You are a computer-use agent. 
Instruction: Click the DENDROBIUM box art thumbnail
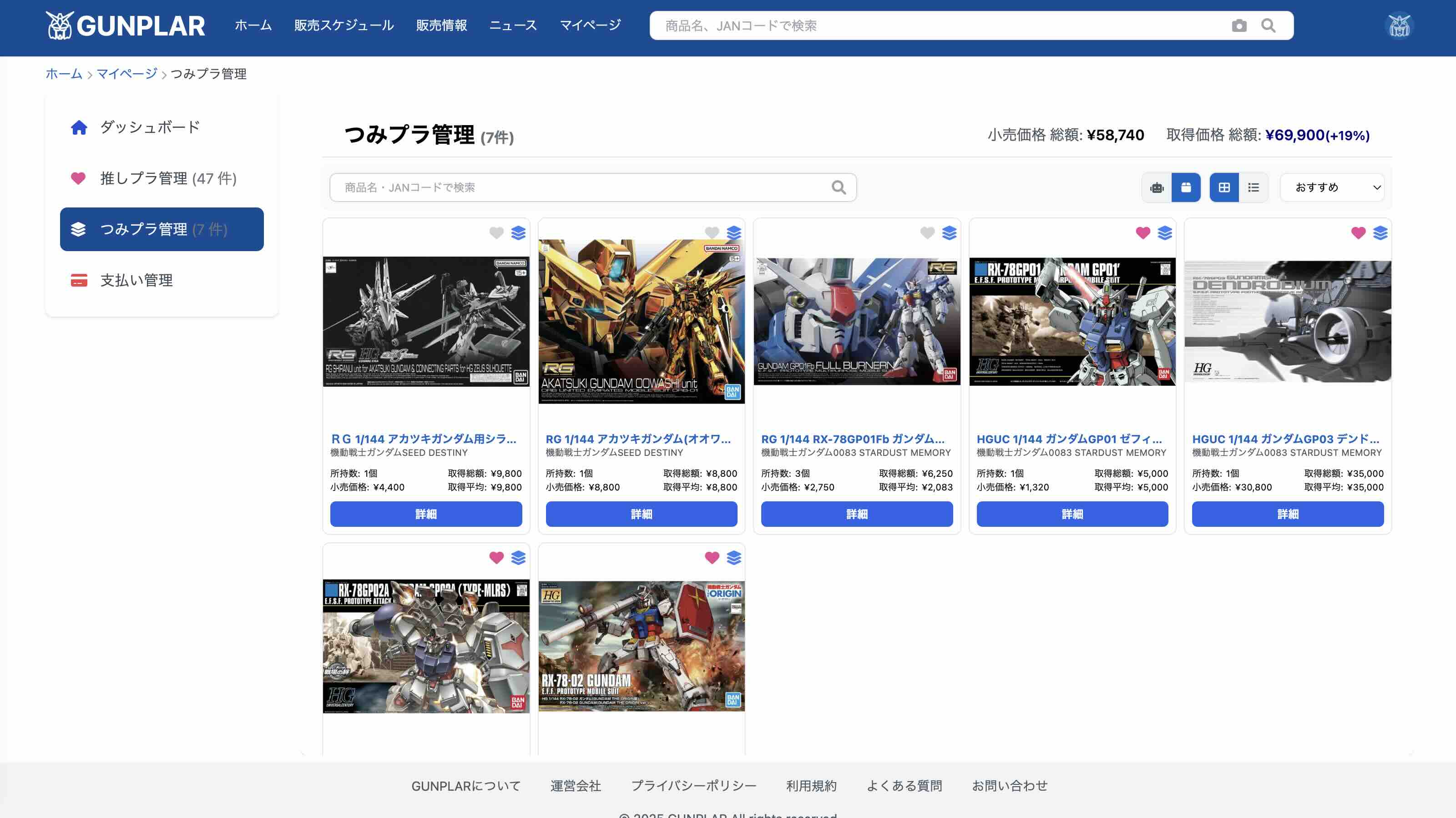1288,322
